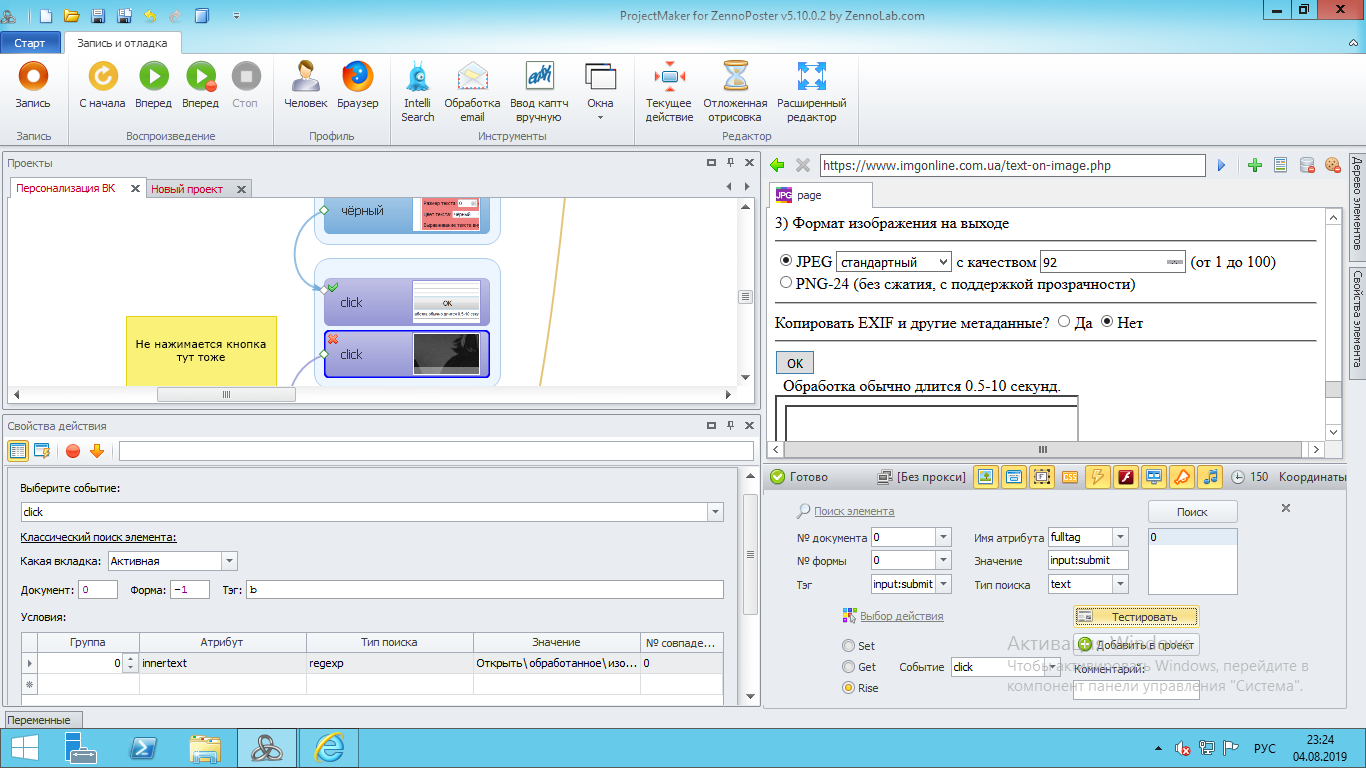Toggle the sound icon in browser status bar
This screenshot has width=1366, height=768.
[x=1210, y=477]
